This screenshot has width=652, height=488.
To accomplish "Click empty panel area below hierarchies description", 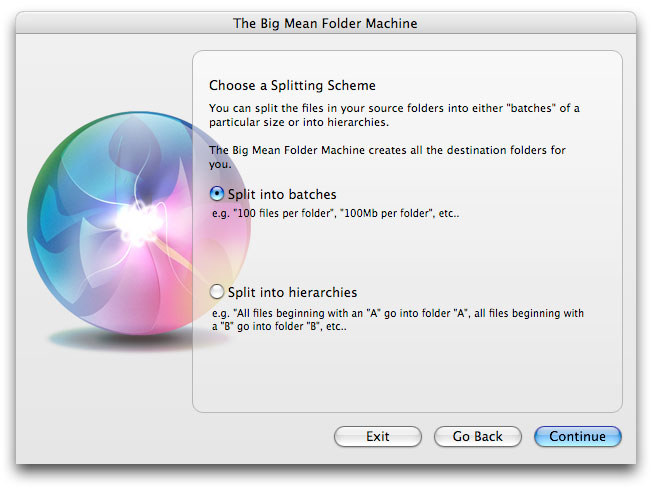I will 408,372.
